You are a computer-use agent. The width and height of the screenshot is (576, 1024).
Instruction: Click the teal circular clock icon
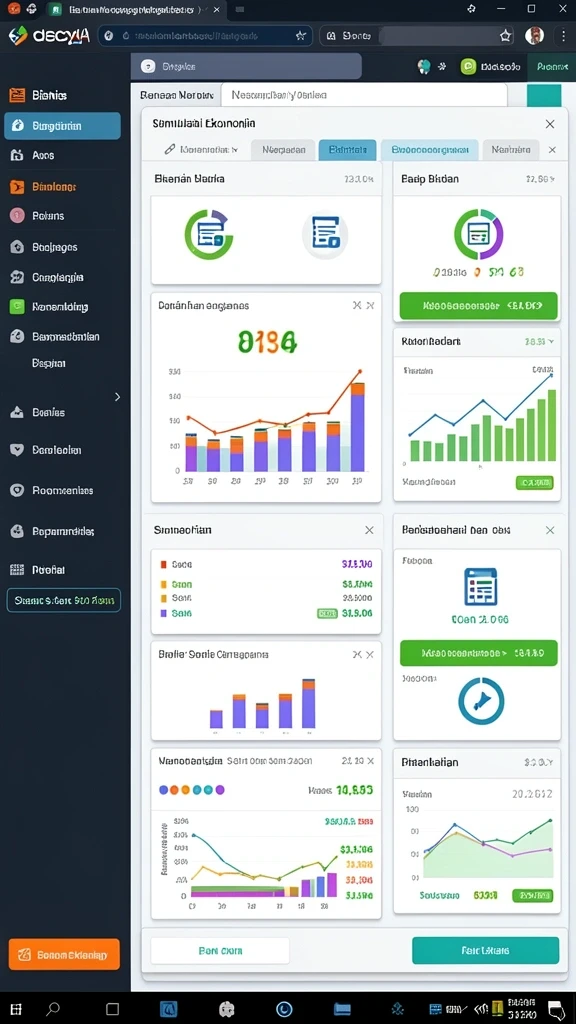(x=481, y=702)
